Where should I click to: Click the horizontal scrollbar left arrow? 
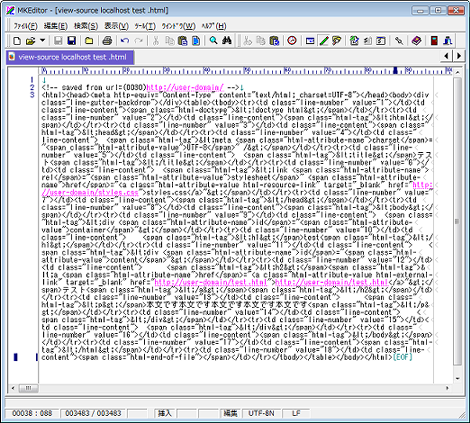(x=13, y=388)
